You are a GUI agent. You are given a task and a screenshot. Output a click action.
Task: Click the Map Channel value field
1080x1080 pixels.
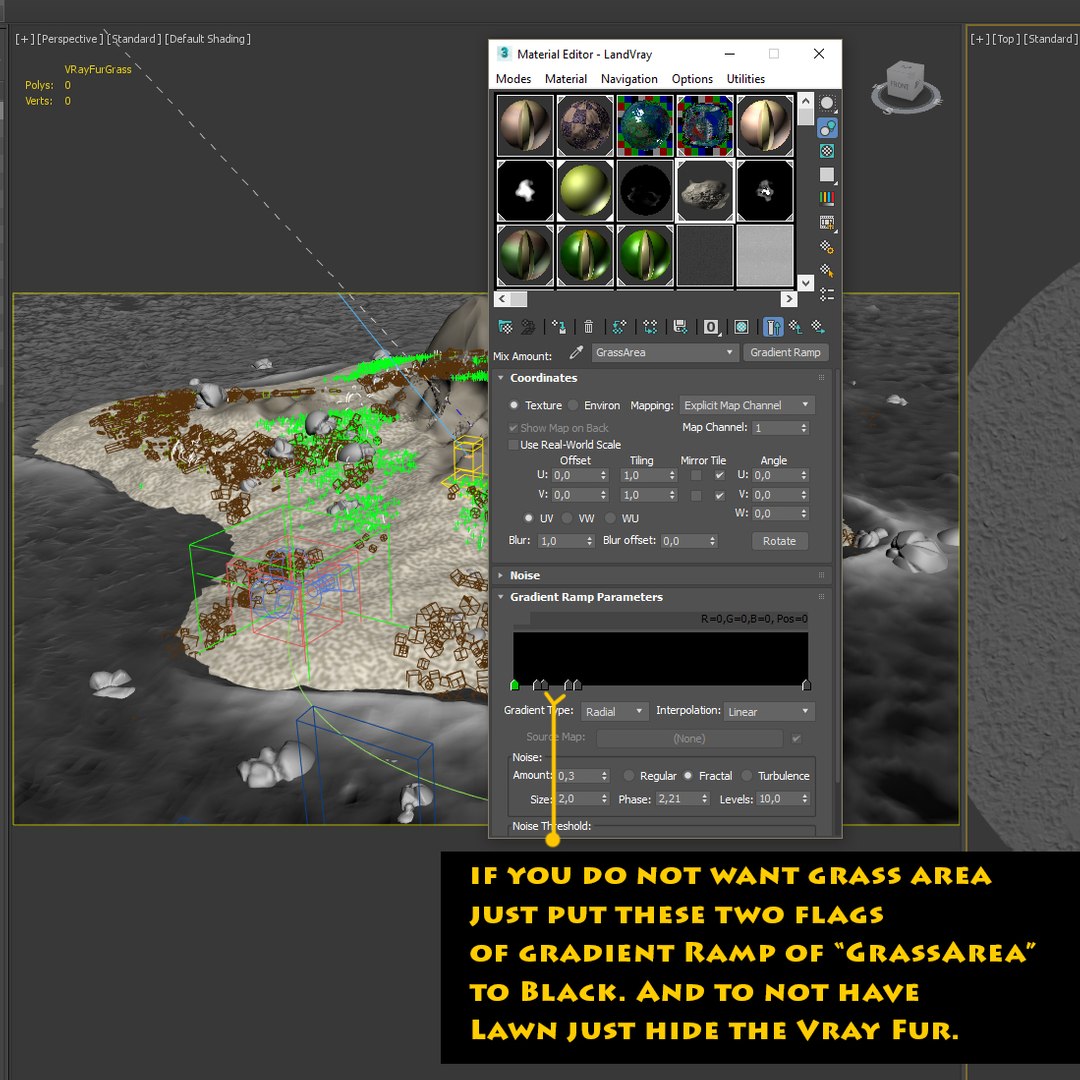[x=776, y=428]
